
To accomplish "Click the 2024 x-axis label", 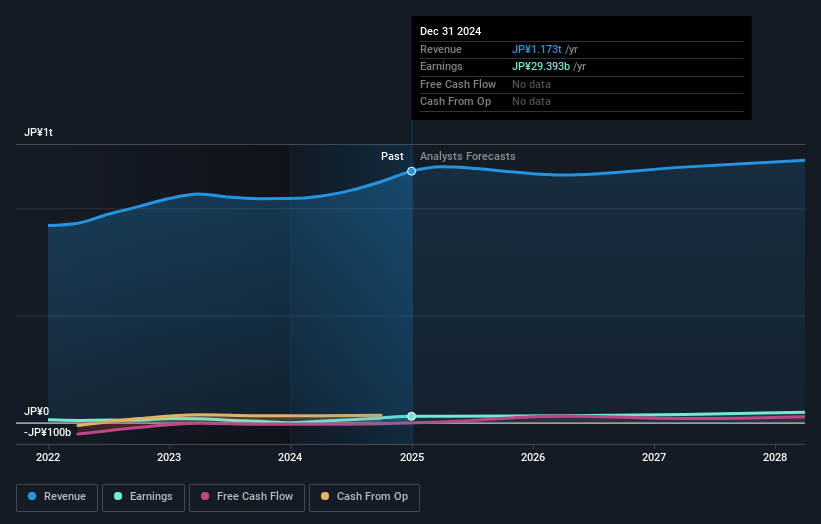I will click(290, 458).
